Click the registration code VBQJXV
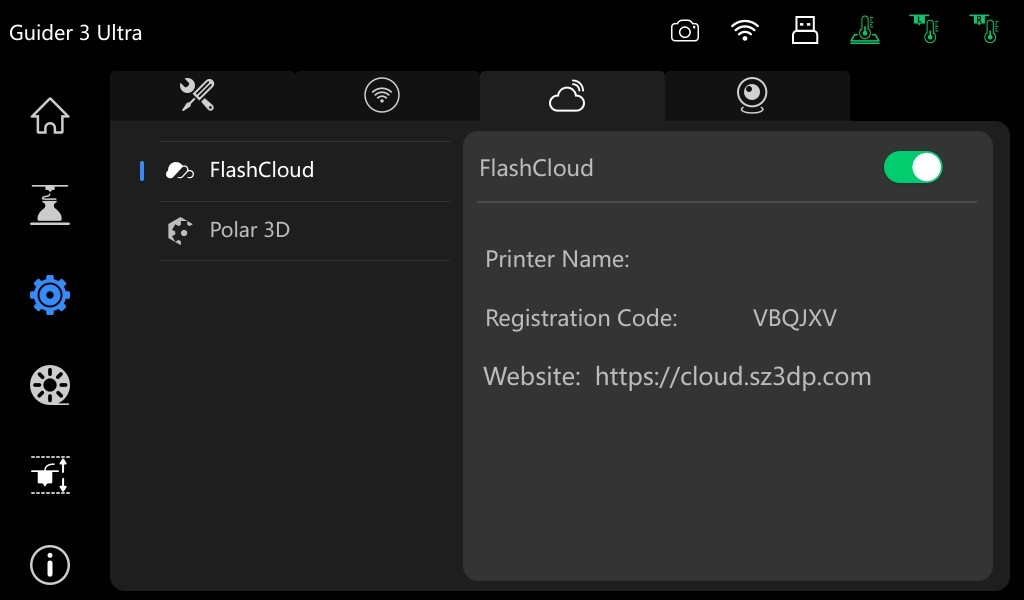The height and width of the screenshot is (600, 1024). 794,318
